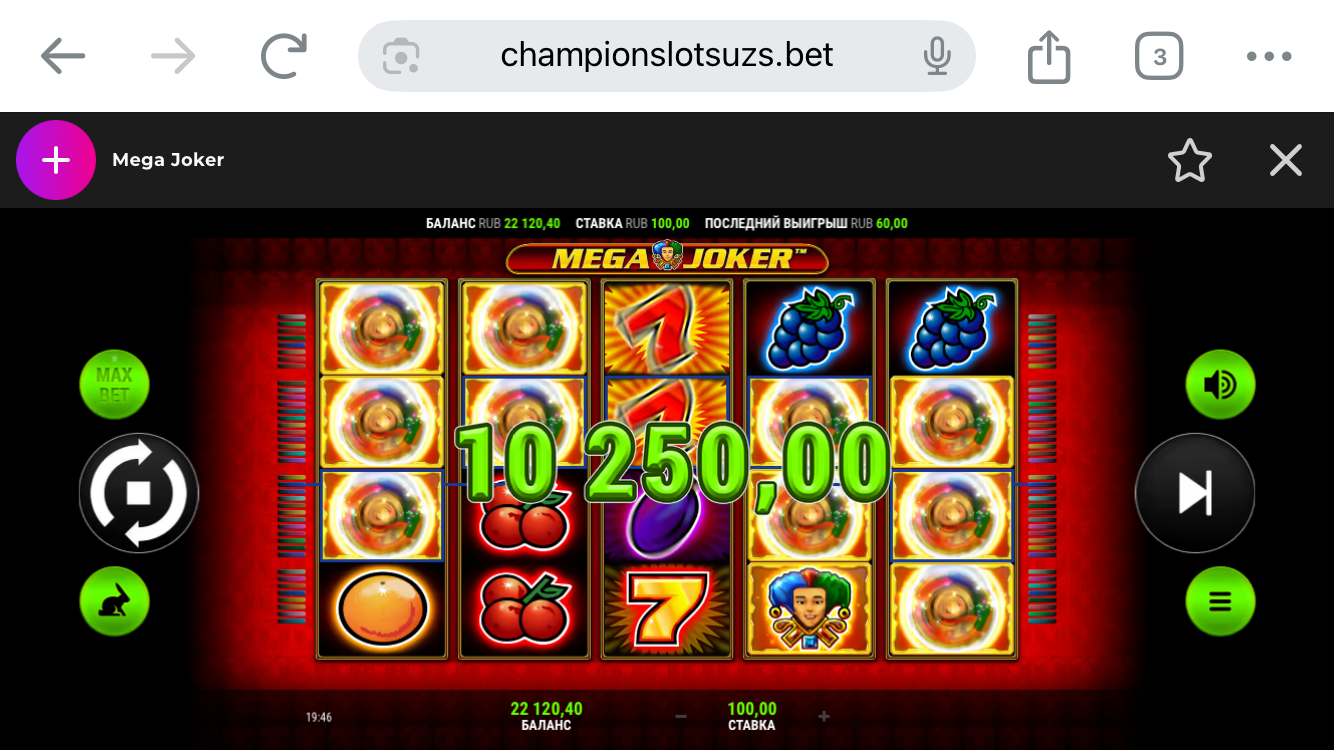The width and height of the screenshot is (1334, 750).
Task: Reload the page with the refresh icon
Action: 284,56
